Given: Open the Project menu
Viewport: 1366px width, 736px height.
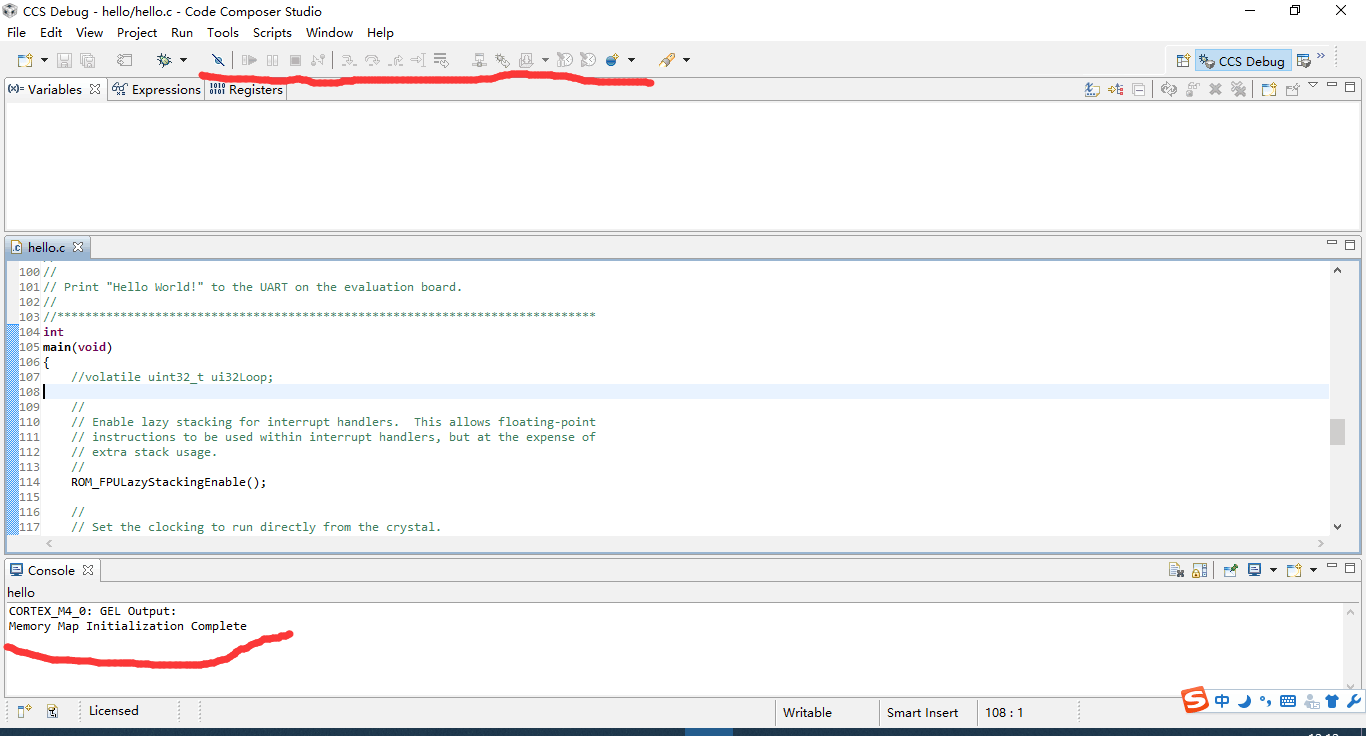Looking at the screenshot, I should 137,33.
